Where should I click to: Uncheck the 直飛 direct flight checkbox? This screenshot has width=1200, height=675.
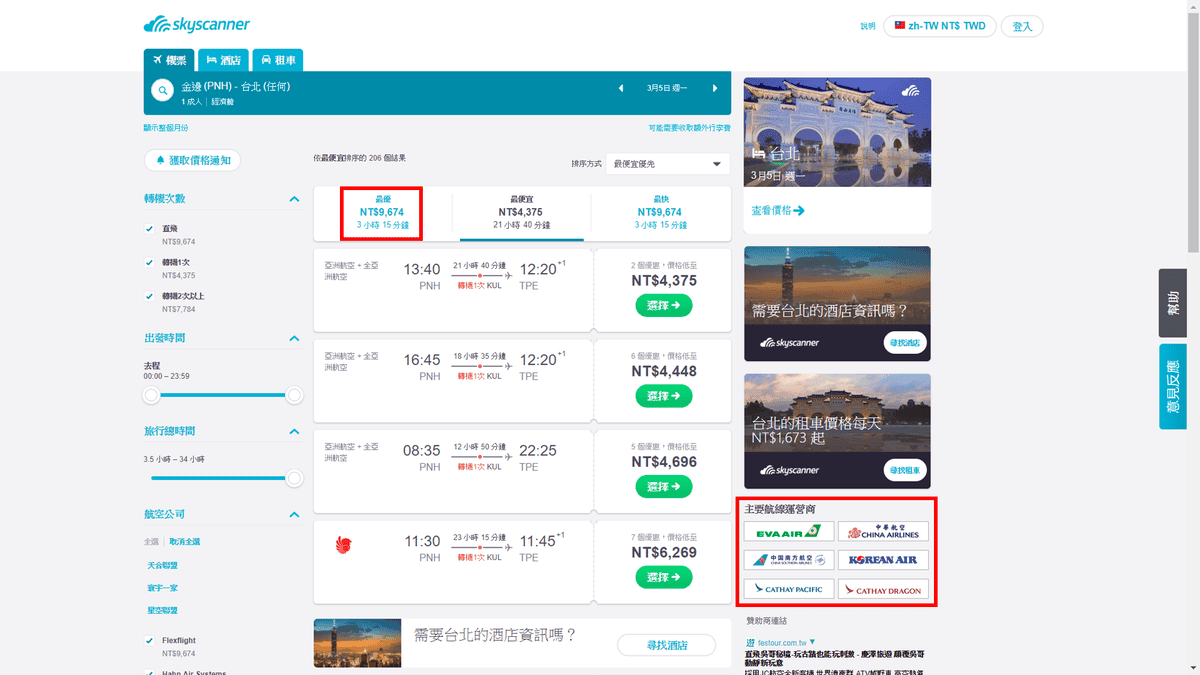click(149, 229)
